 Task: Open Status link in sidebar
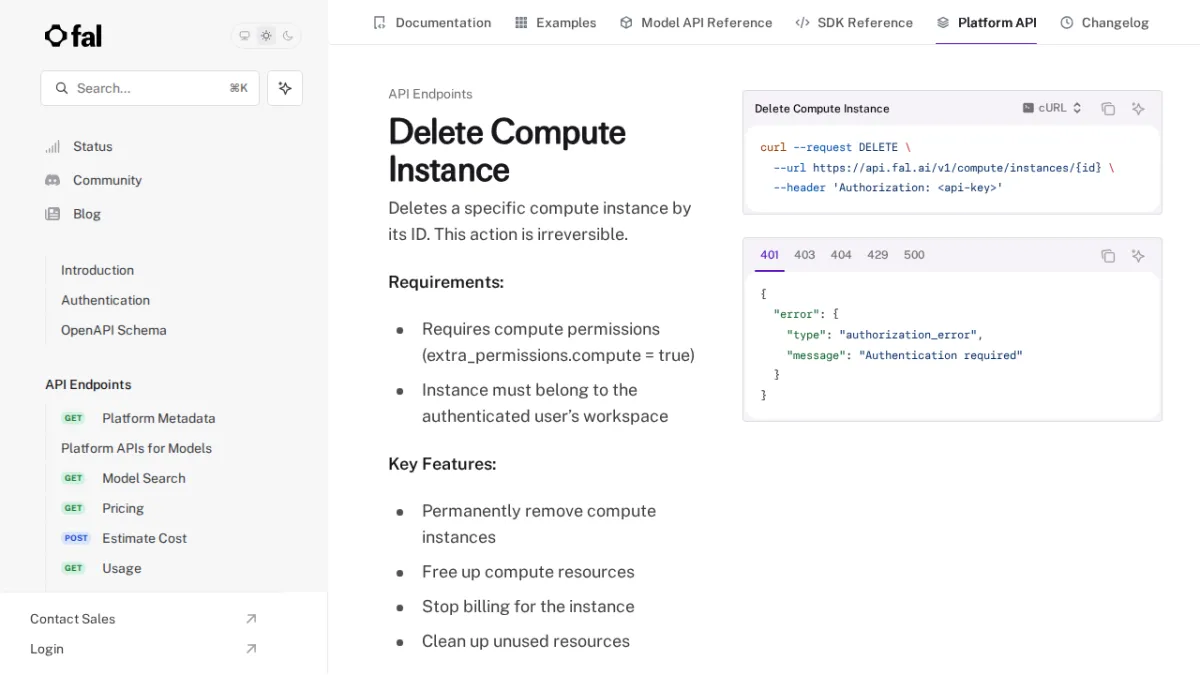(93, 146)
